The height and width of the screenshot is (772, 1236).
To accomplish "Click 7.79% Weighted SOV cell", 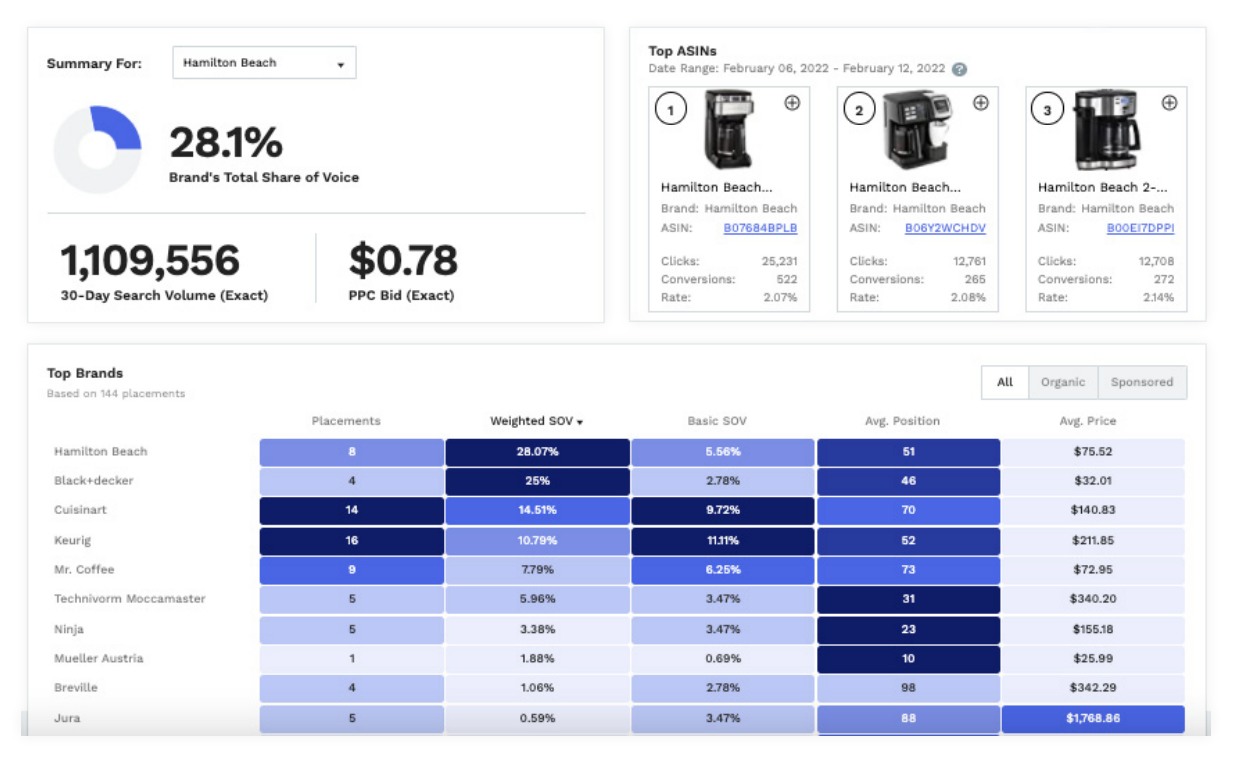I will tap(538, 570).
